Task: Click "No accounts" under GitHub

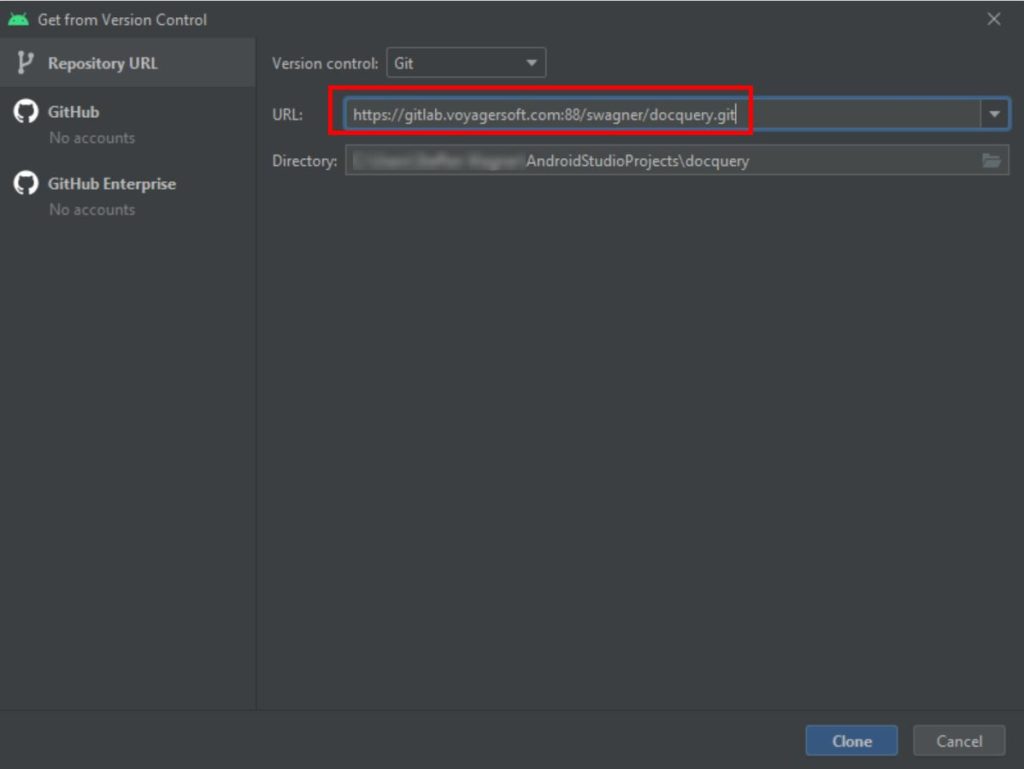Action: 92,138
